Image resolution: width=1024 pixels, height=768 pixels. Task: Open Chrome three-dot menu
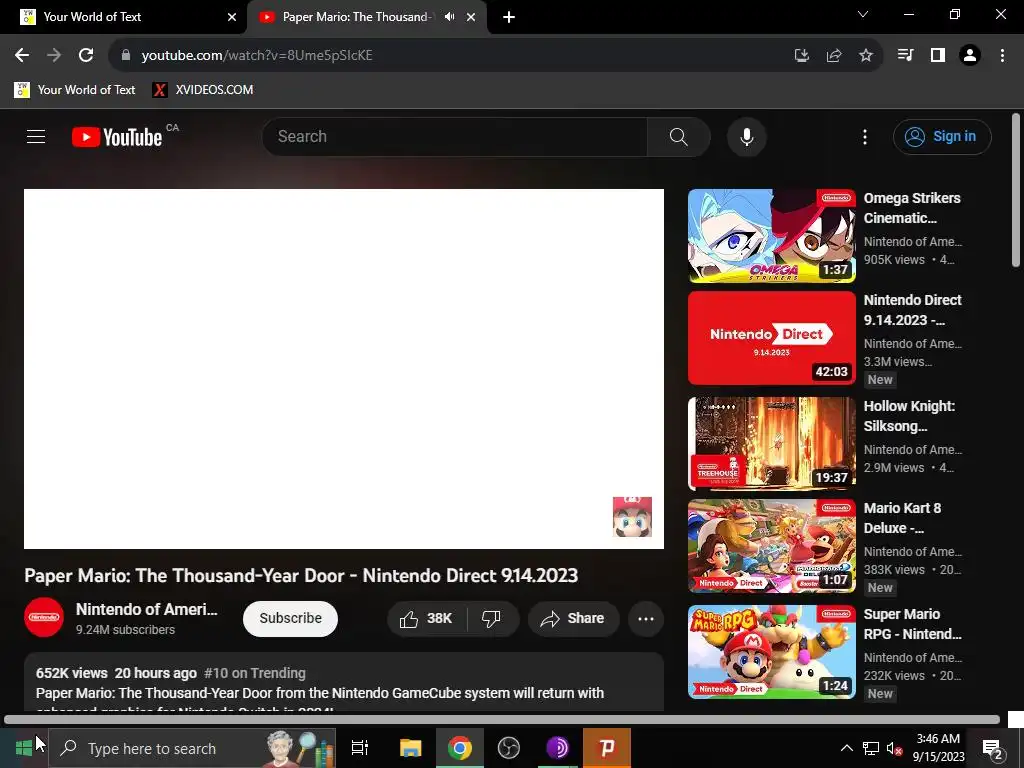tap(1002, 56)
